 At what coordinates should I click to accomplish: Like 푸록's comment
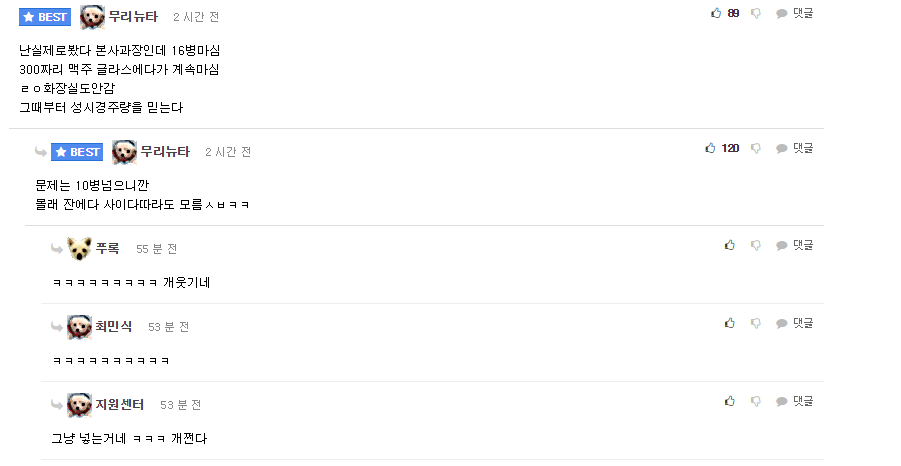tap(730, 245)
